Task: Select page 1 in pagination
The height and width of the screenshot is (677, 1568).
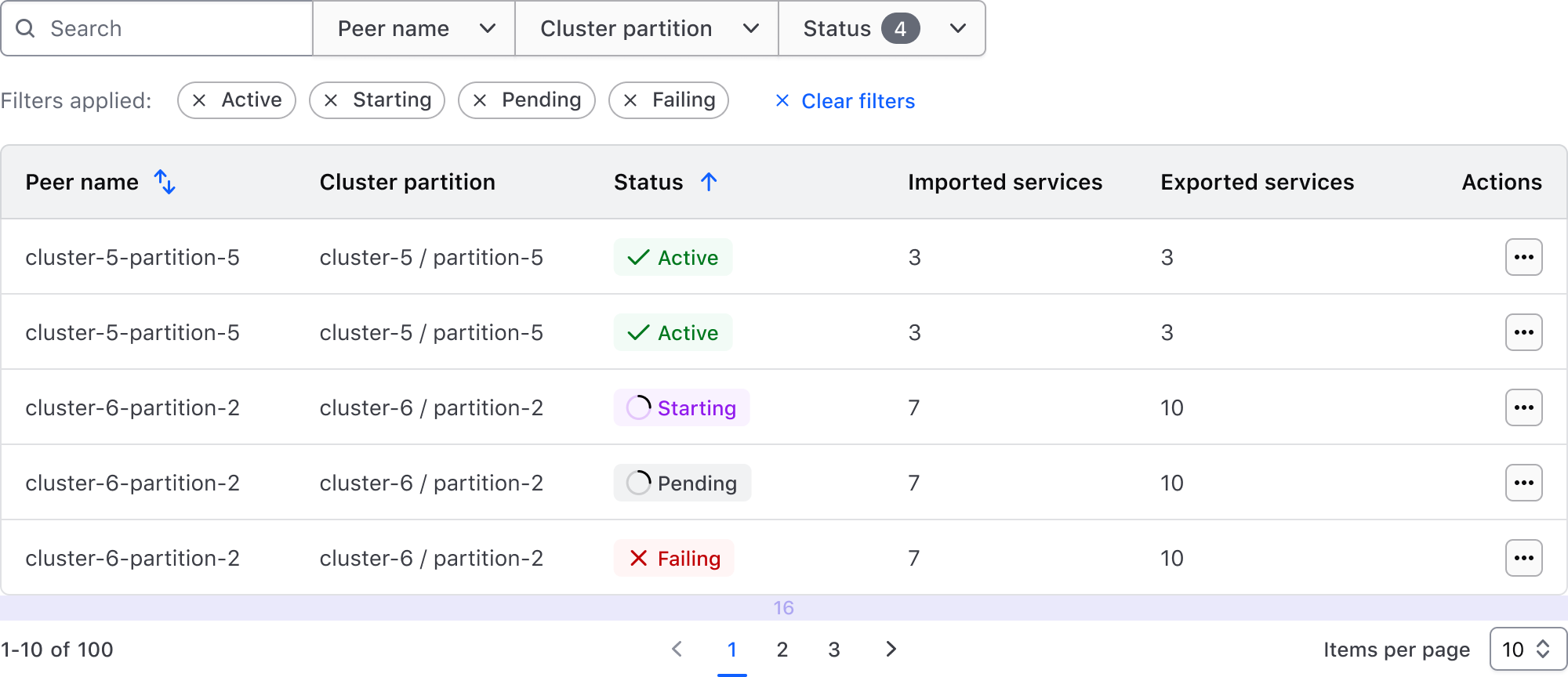Action: [732, 650]
